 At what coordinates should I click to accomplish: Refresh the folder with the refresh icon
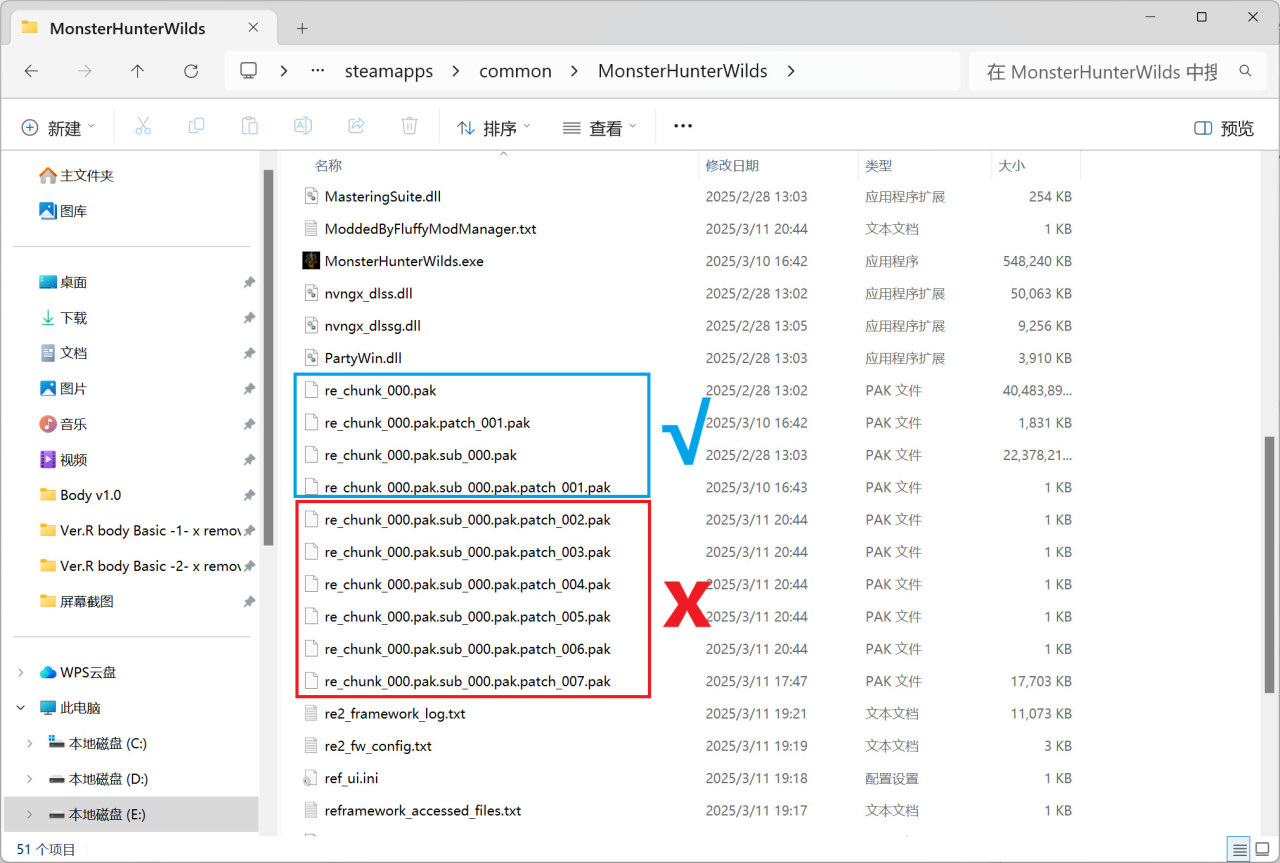(x=190, y=71)
